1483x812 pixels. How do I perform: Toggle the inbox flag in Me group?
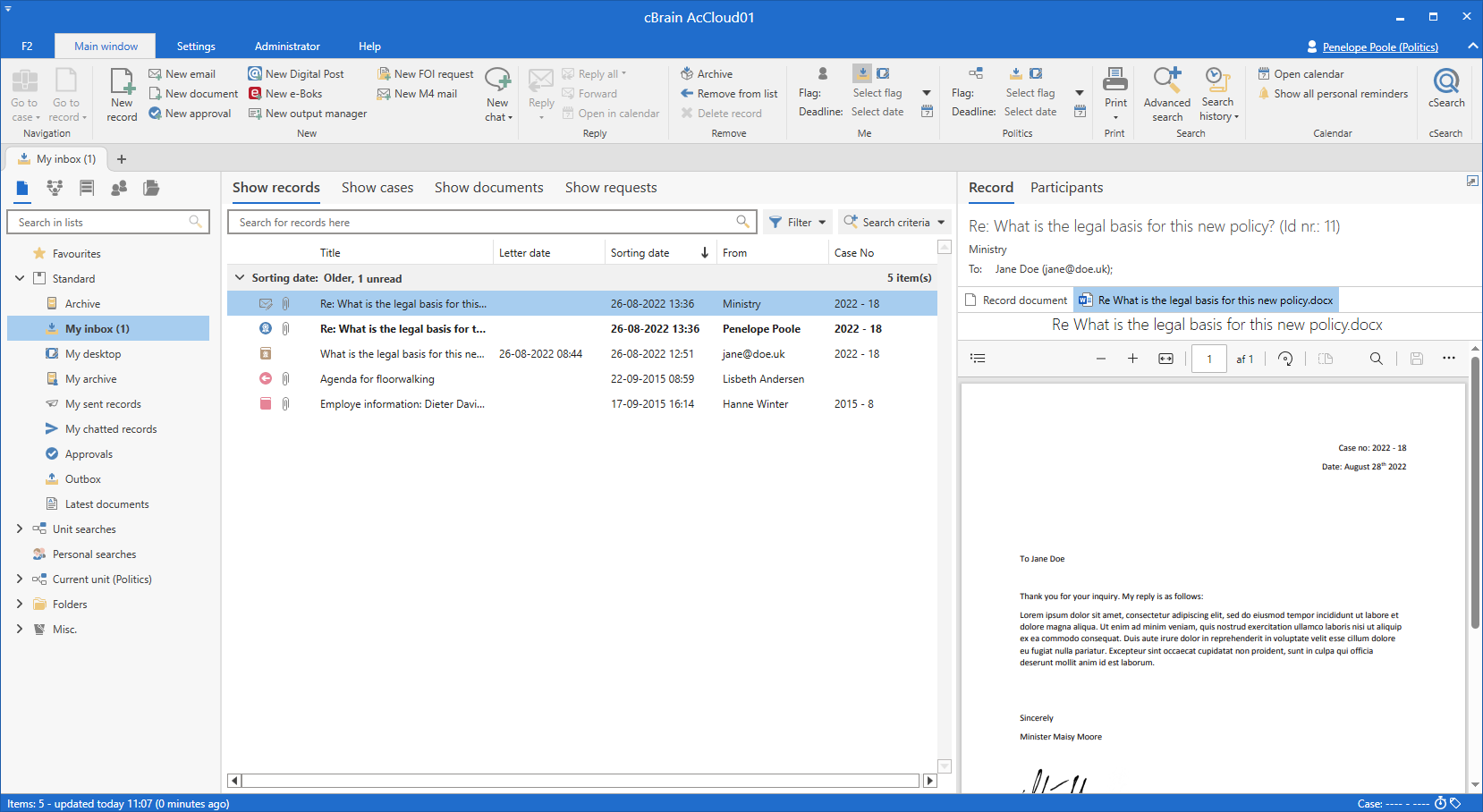point(862,73)
